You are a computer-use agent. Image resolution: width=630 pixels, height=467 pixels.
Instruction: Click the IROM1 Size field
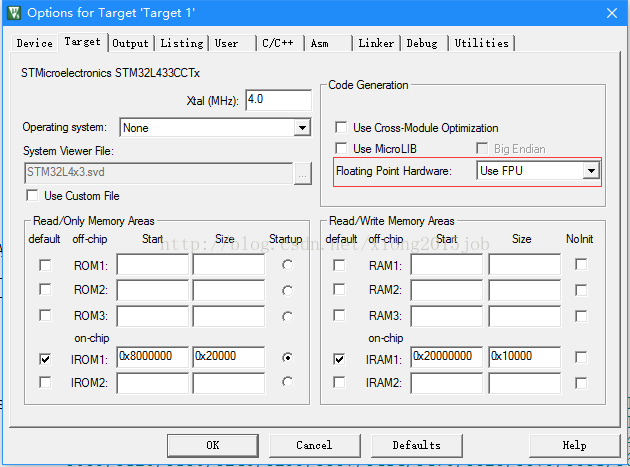click(x=229, y=357)
